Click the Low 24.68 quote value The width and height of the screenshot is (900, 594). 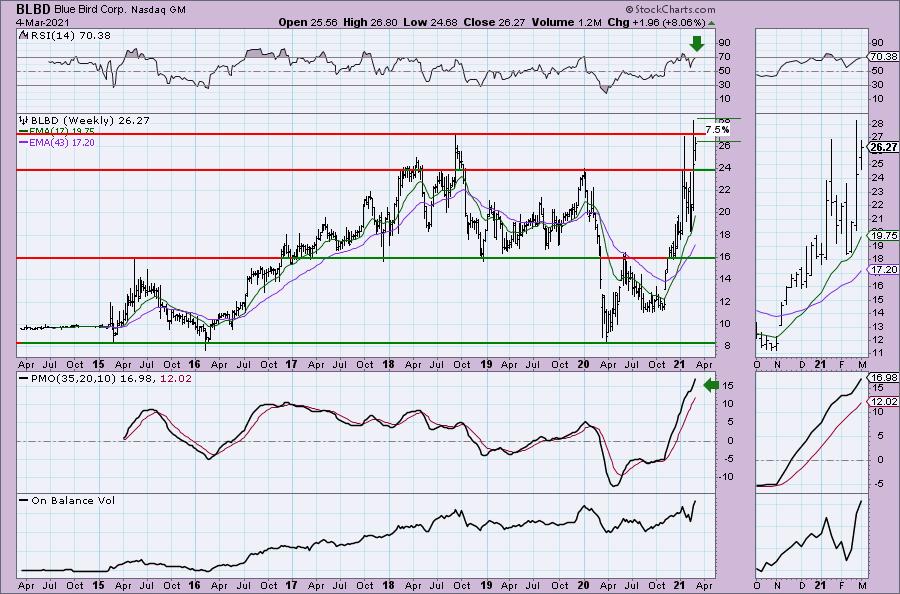pyautogui.click(x=430, y=22)
